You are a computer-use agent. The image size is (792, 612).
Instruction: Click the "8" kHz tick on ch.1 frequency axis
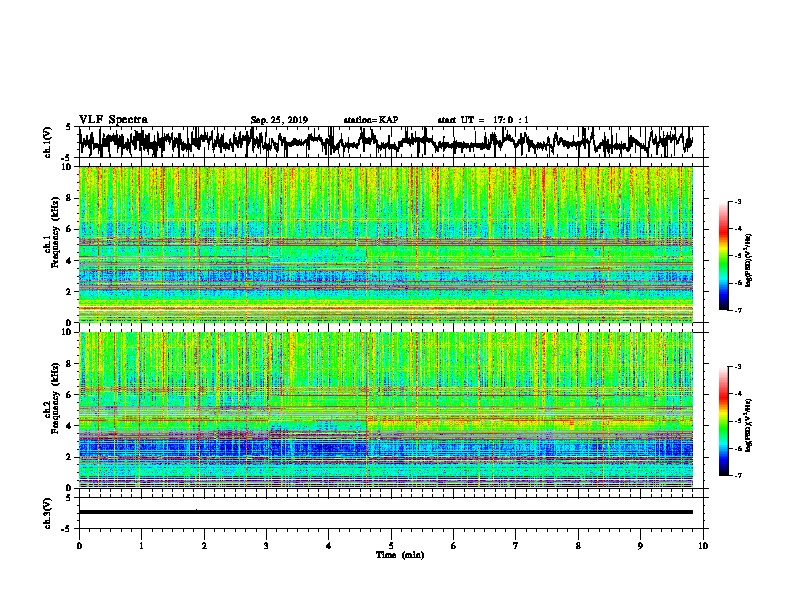pyautogui.click(x=70, y=198)
